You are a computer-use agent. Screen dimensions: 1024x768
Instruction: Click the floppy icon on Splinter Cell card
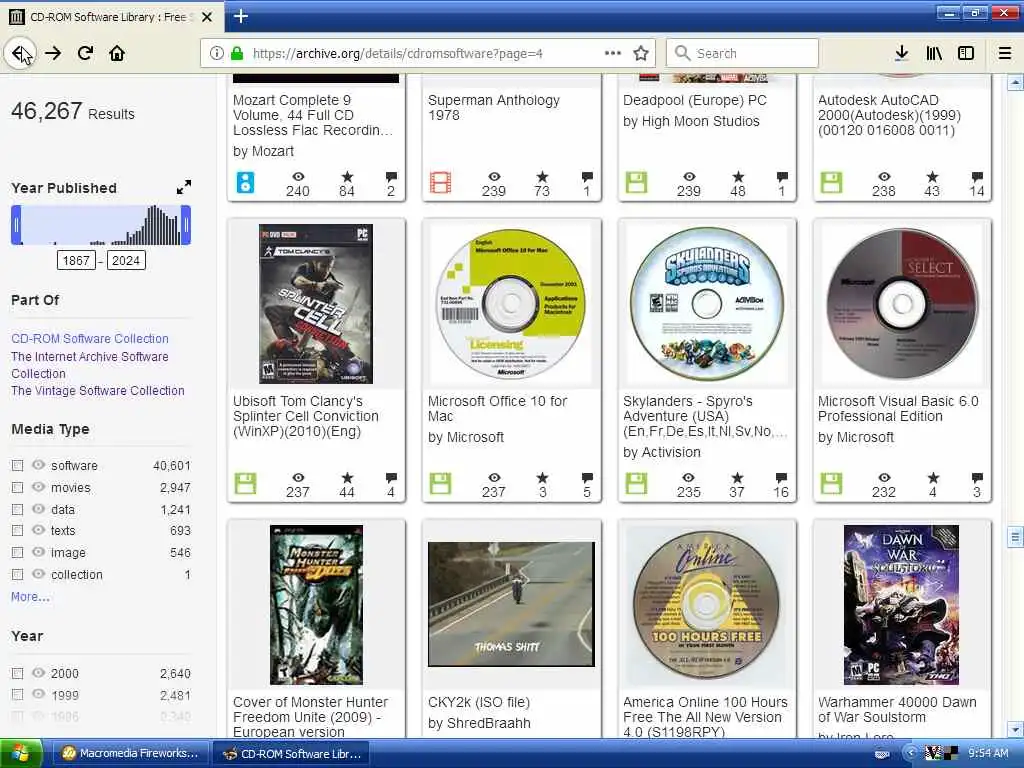(246, 484)
